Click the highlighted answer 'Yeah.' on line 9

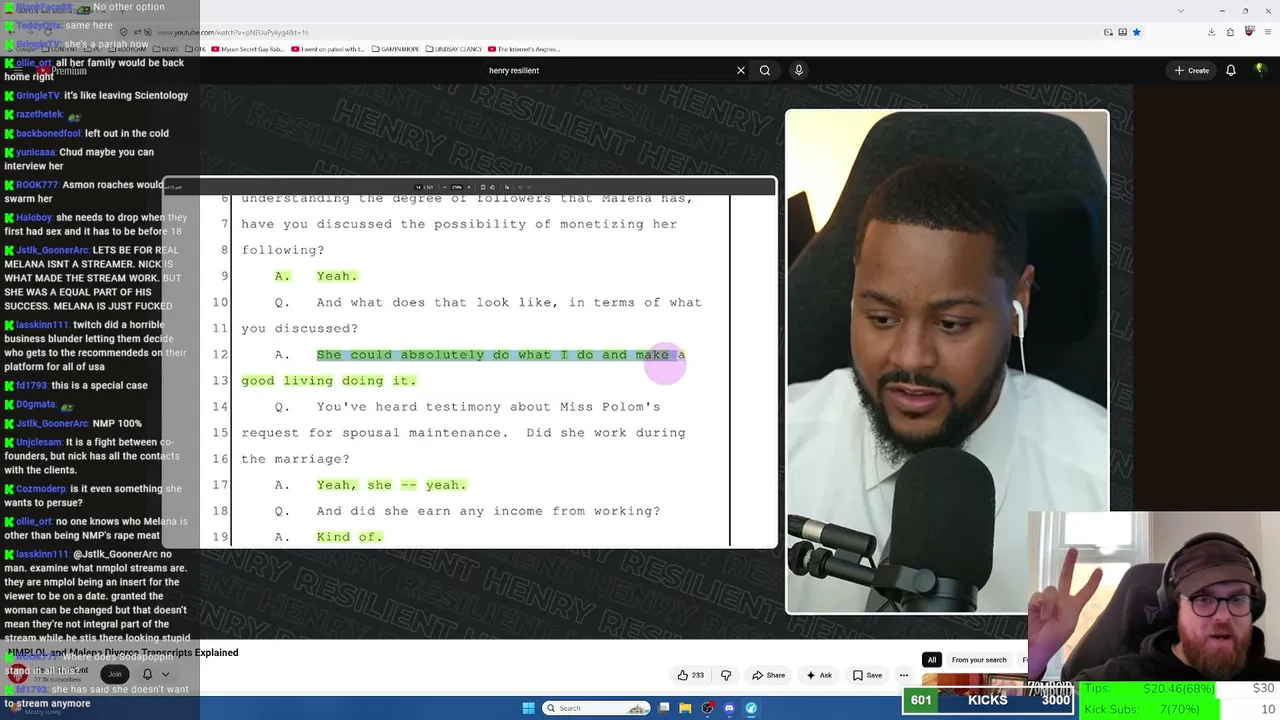click(x=337, y=276)
